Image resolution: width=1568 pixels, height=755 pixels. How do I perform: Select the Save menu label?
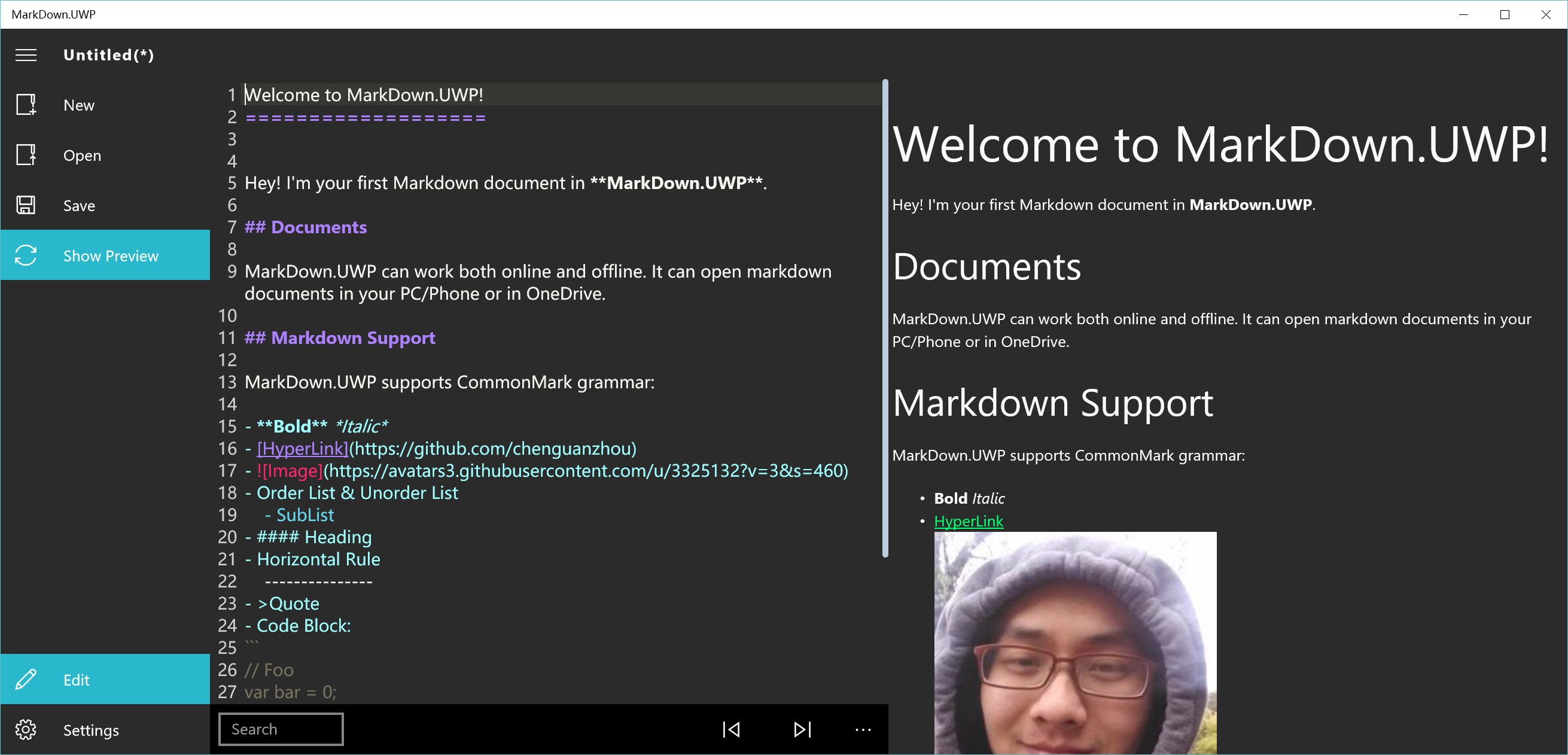click(x=79, y=206)
